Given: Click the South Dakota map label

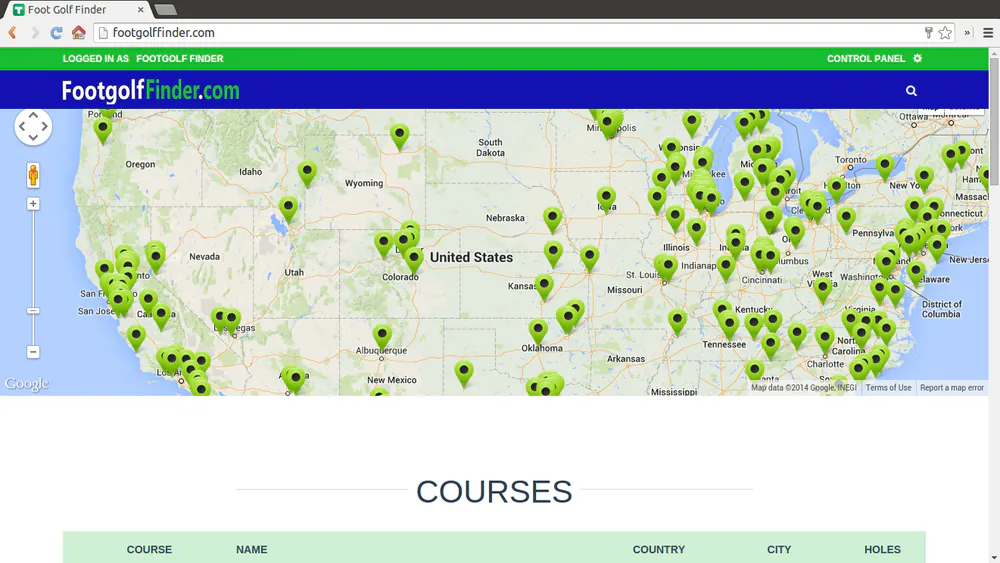Looking at the screenshot, I should pos(490,147).
